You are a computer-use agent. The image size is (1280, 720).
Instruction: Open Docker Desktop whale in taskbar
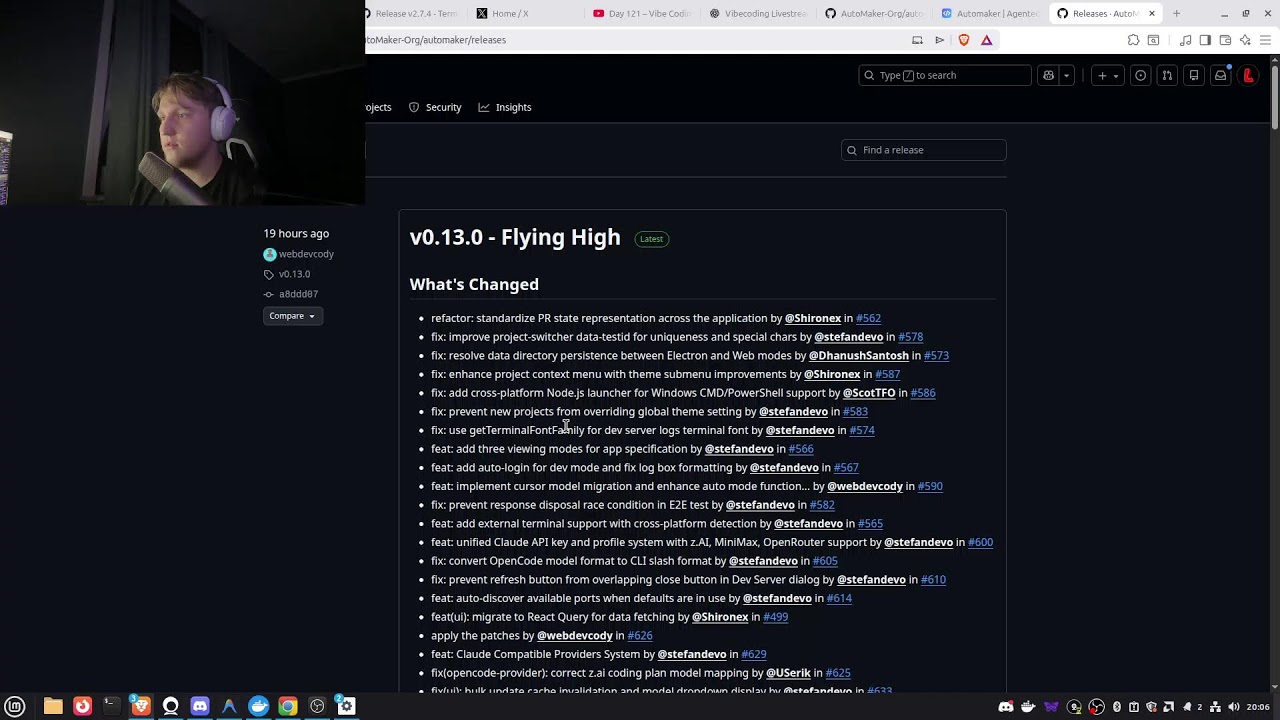[258, 706]
